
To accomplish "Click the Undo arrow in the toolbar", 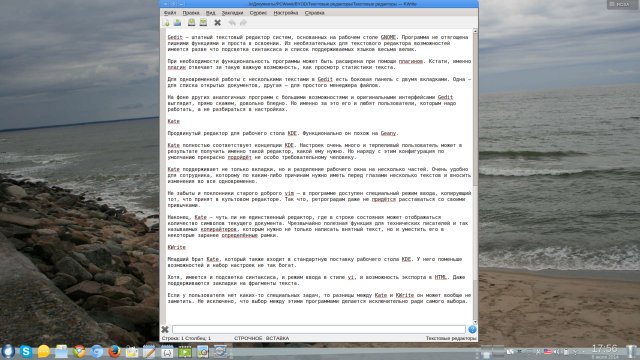I will click(232, 22).
